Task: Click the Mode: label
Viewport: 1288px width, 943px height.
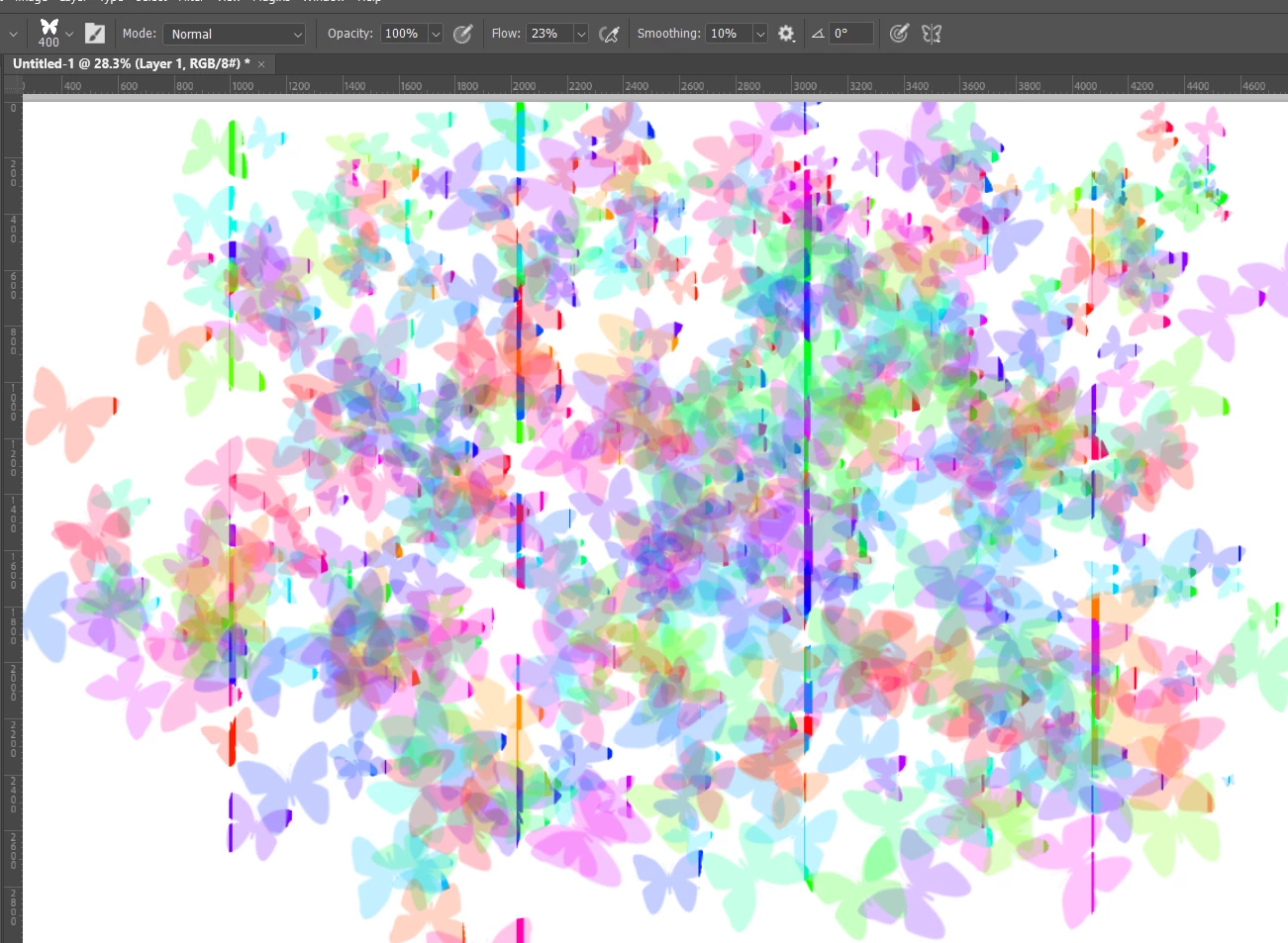Action: click(x=140, y=34)
